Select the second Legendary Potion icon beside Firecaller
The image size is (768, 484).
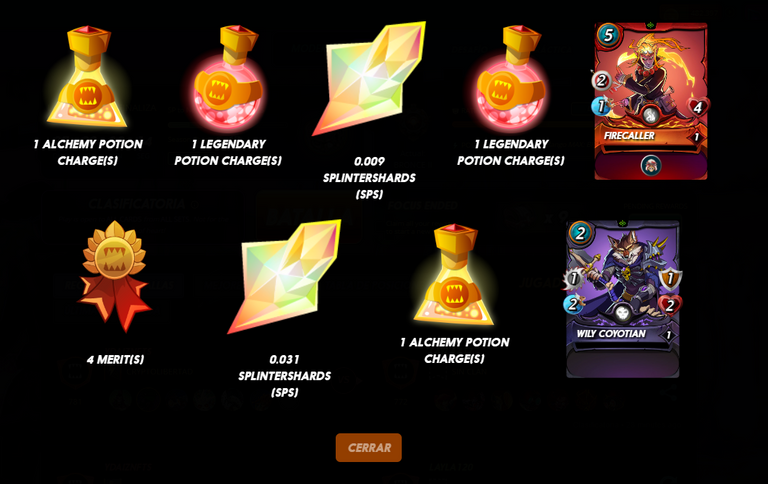point(511,78)
